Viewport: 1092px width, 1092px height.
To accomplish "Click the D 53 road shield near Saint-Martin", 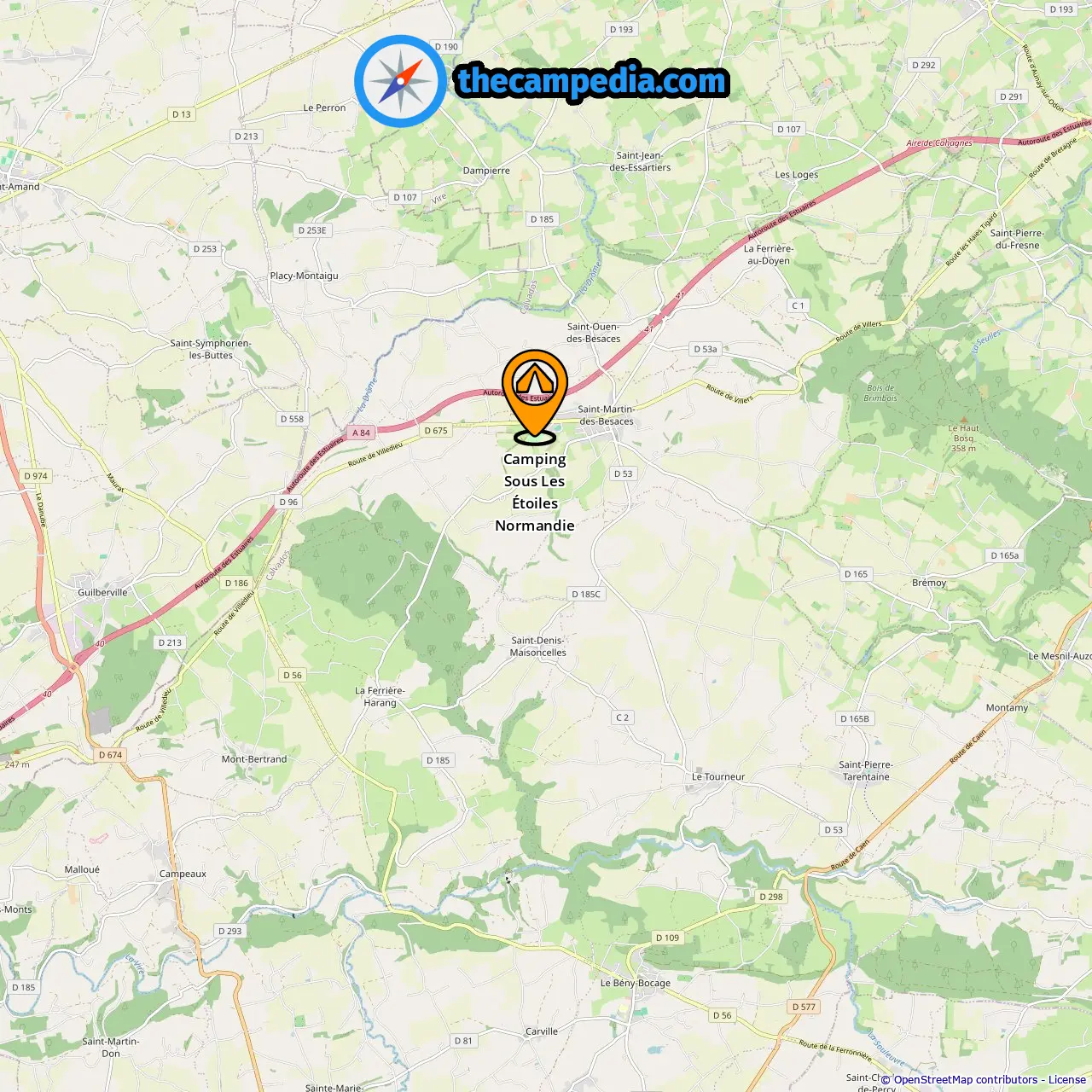I will coord(624,473).
